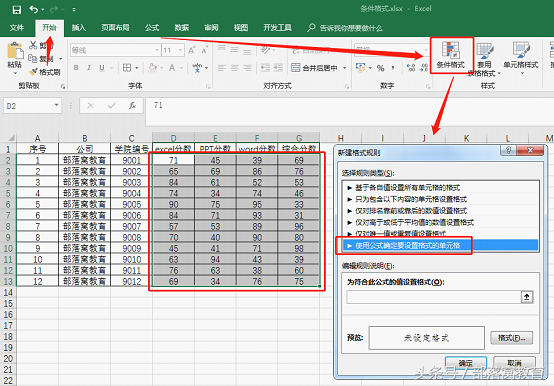Click the Comma Style icon

pos(393,67)
